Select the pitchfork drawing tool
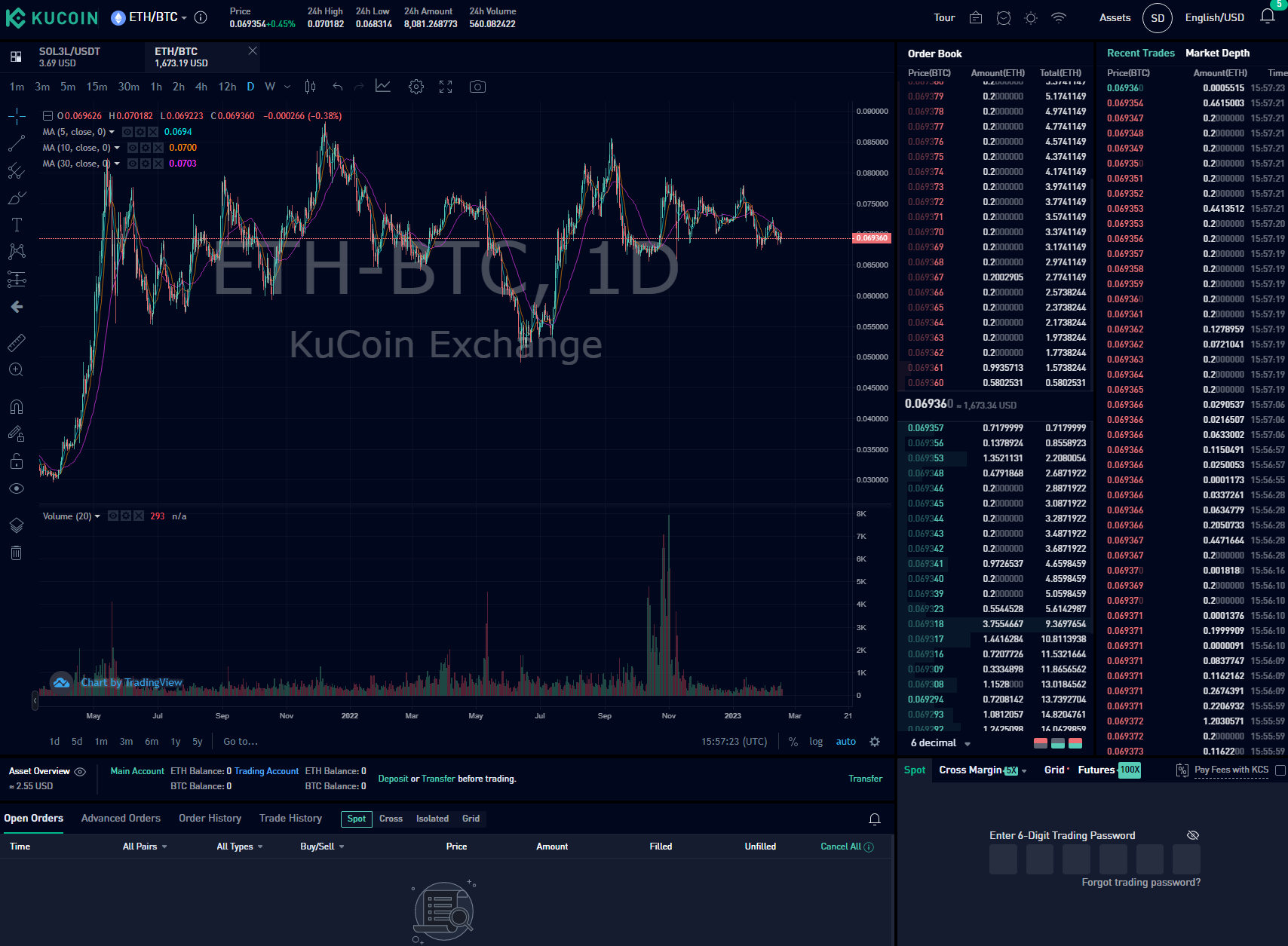This screenshot has height=946, width=1288. pos(17,170)
